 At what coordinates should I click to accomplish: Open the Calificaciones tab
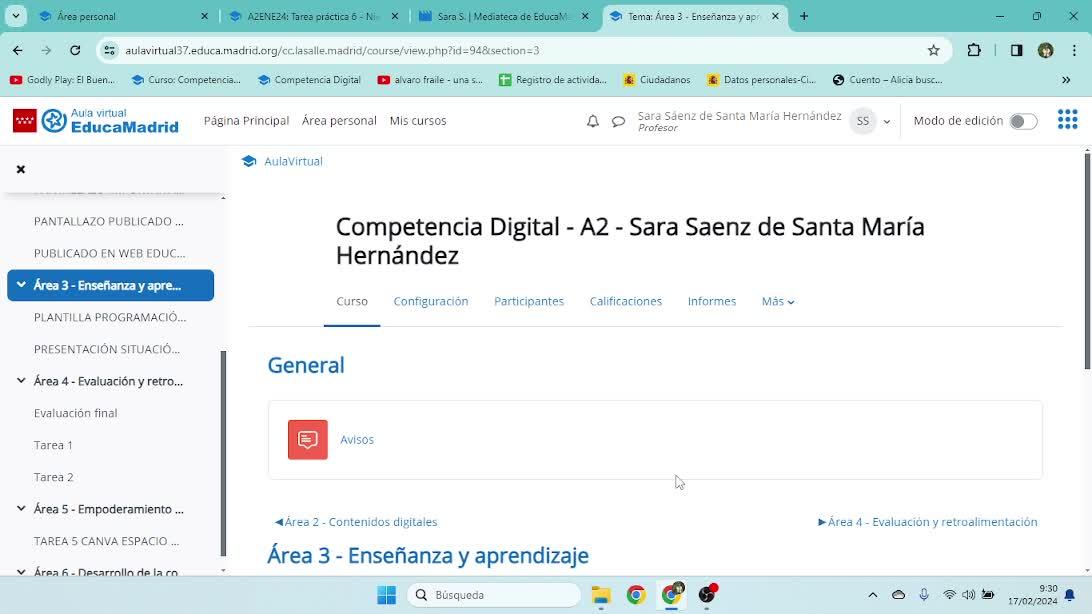tap(625, 301)
